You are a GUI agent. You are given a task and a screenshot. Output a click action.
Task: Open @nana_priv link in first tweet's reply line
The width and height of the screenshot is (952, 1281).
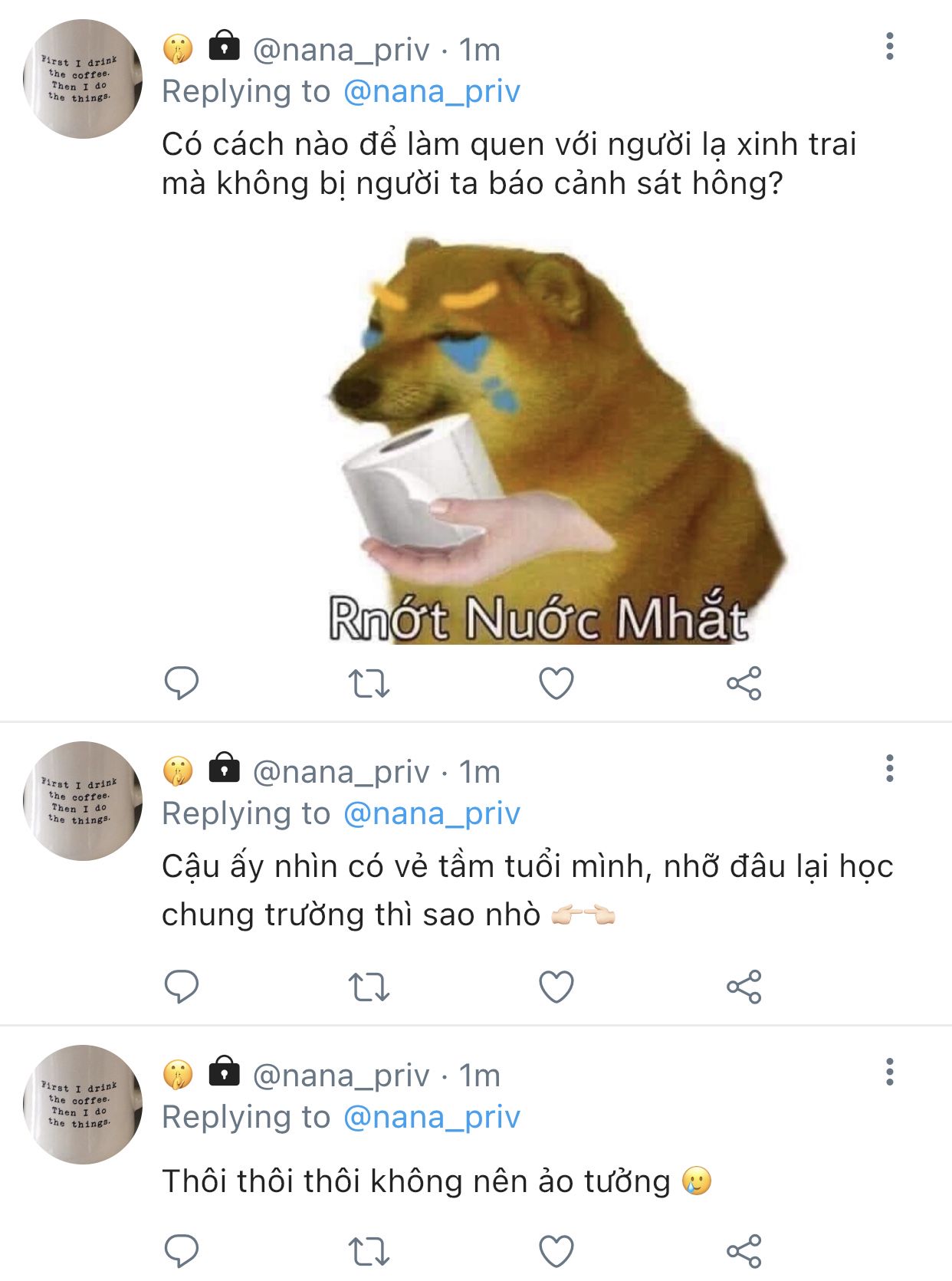point(432,92)
